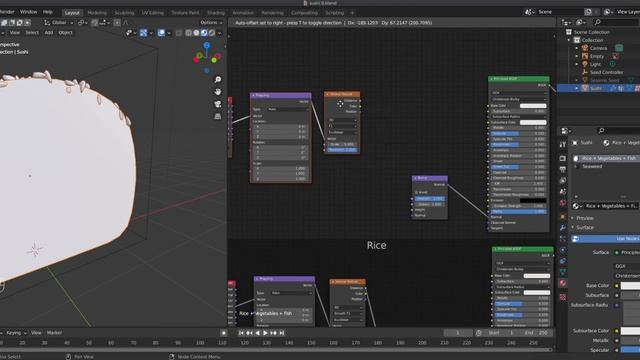Open gizmo options dropdown arrow
This screenshot has height=360, width=640.
pyautogui.click(x=151, y=33)
